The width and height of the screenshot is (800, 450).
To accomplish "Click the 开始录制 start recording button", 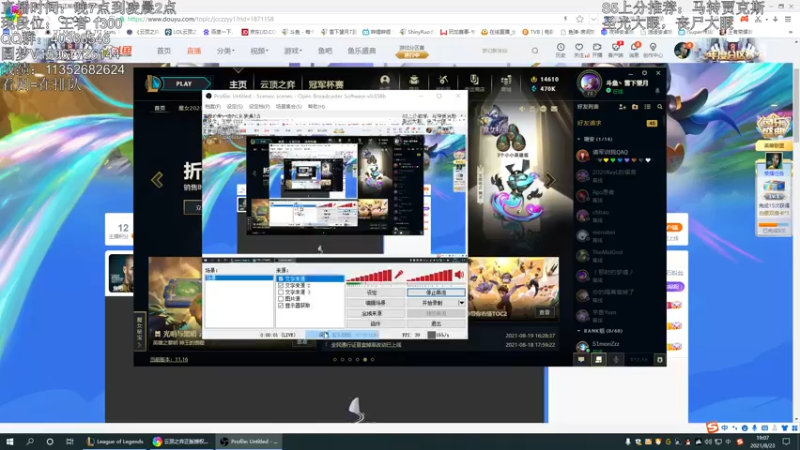I will pyautogui.click(x=432, y=303).
